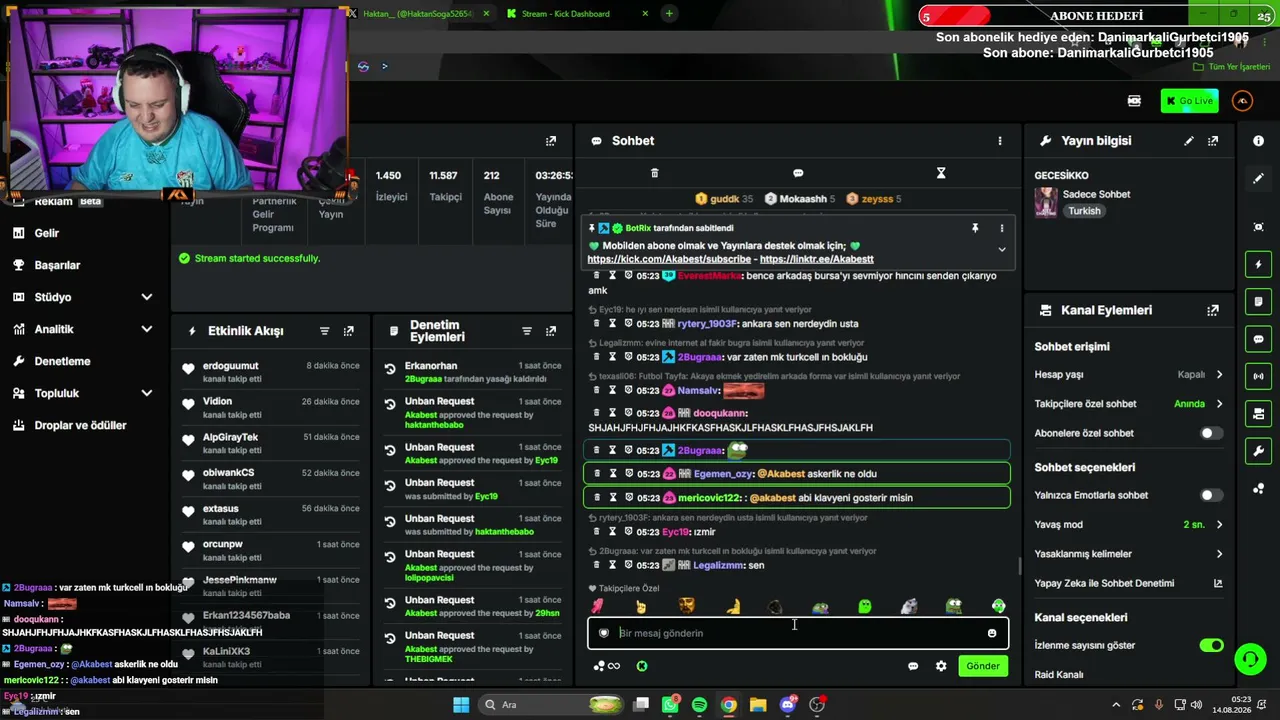Click the speech bubble icon under Sohbet header
Screen dimensions: 1280x720
[798, 173]
